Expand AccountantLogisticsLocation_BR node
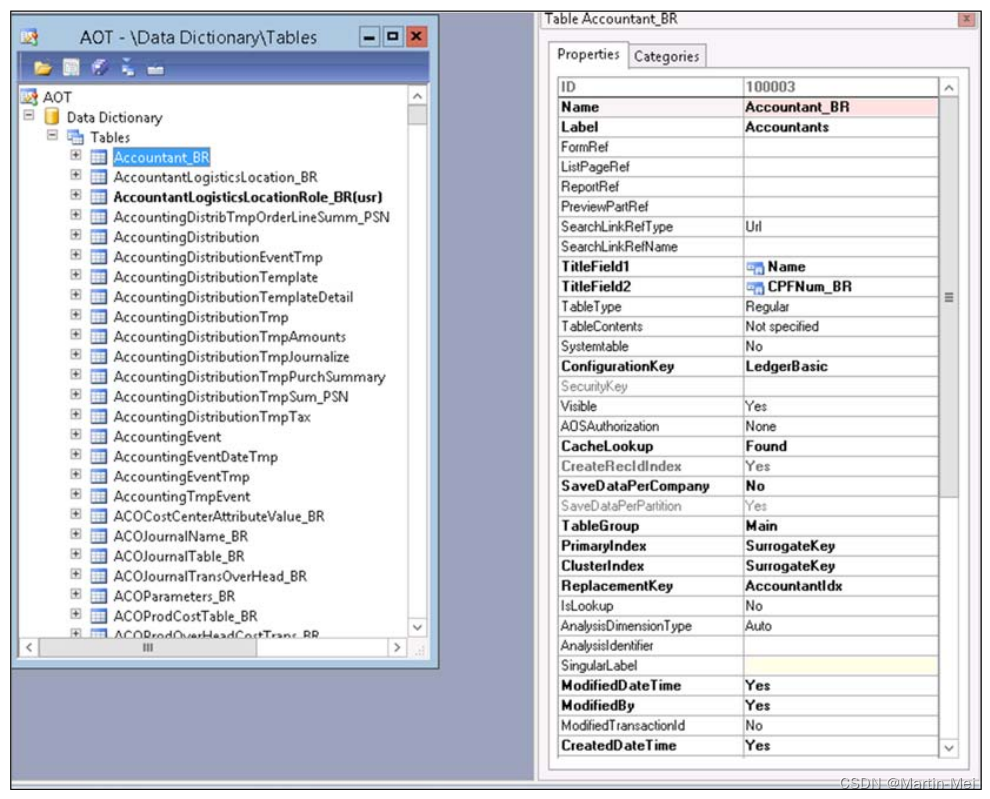 click(76, 175)
